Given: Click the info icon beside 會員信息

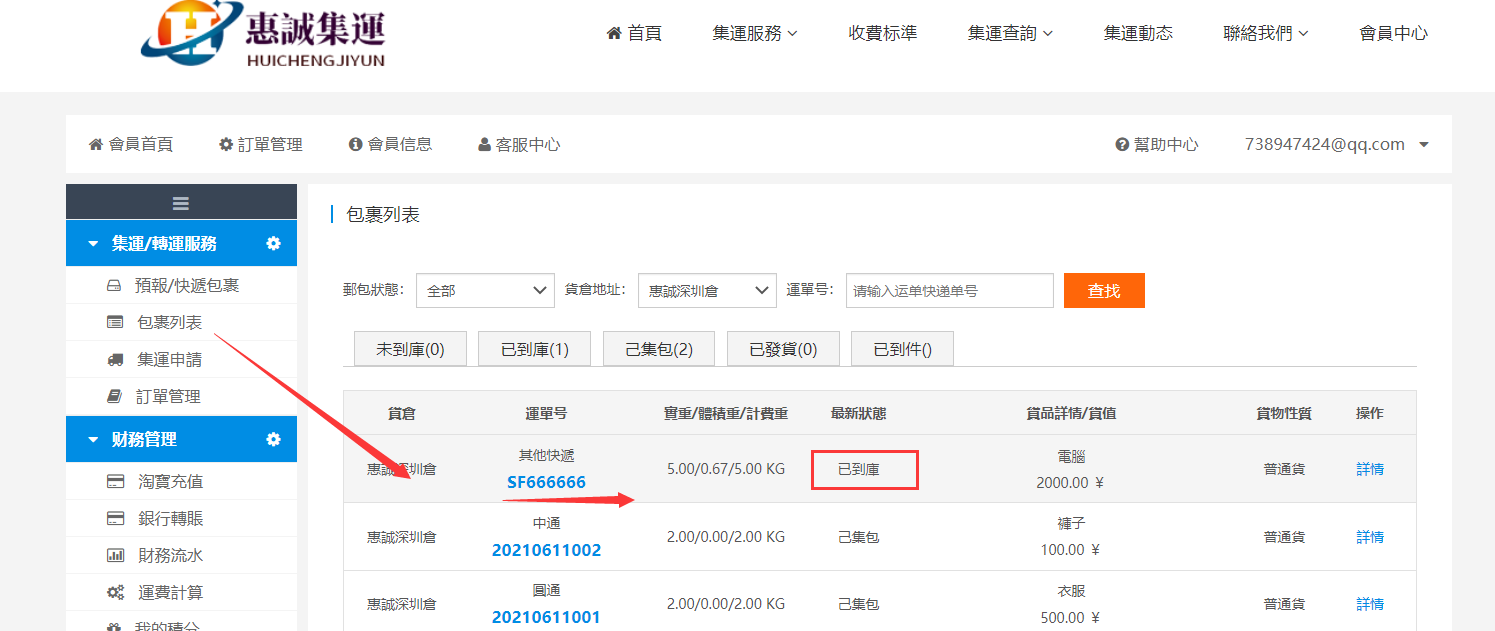Looking at the screenshot, I should pos(355,144).
